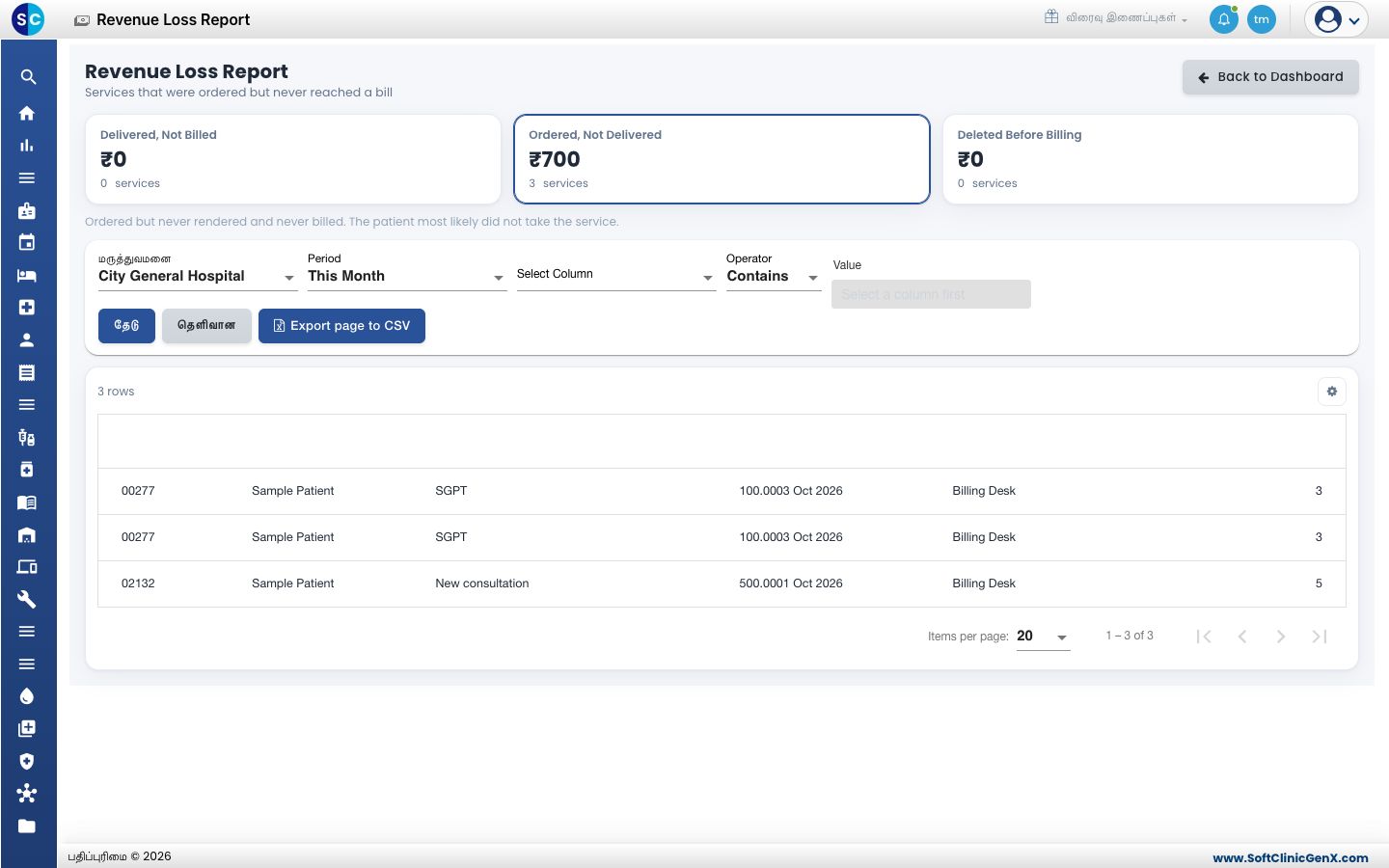
Task: Click the SC app logo
Action: click(x=28, y=19)
